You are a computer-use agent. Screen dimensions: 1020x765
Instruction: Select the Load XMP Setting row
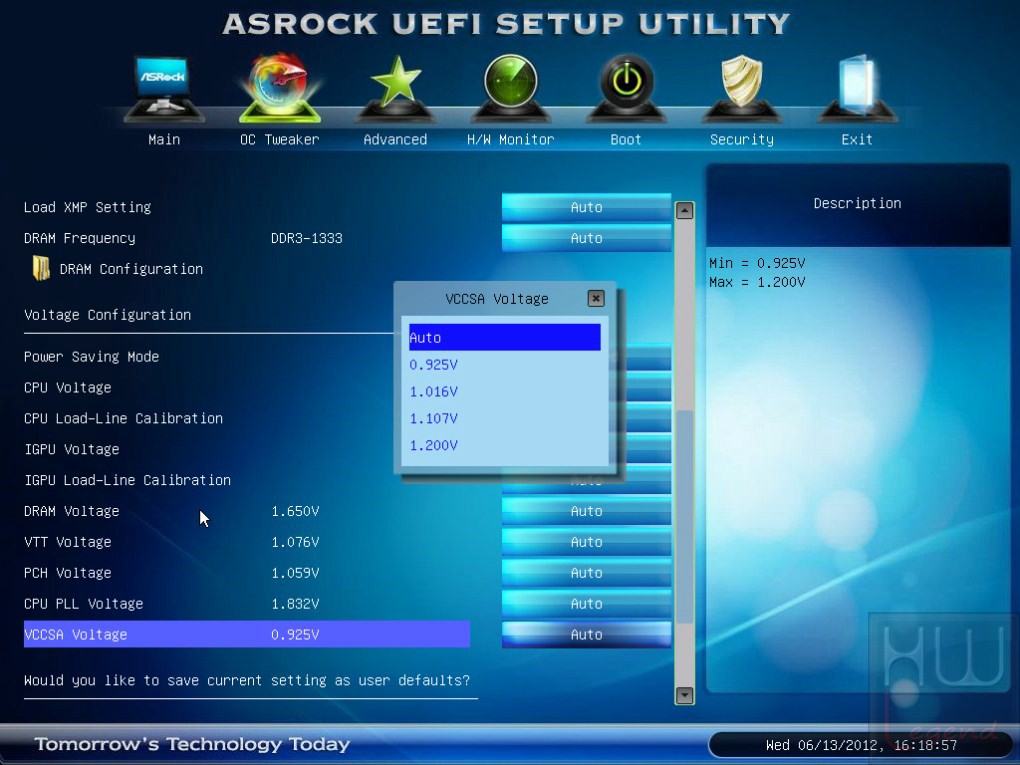click(x=87, y=207)
